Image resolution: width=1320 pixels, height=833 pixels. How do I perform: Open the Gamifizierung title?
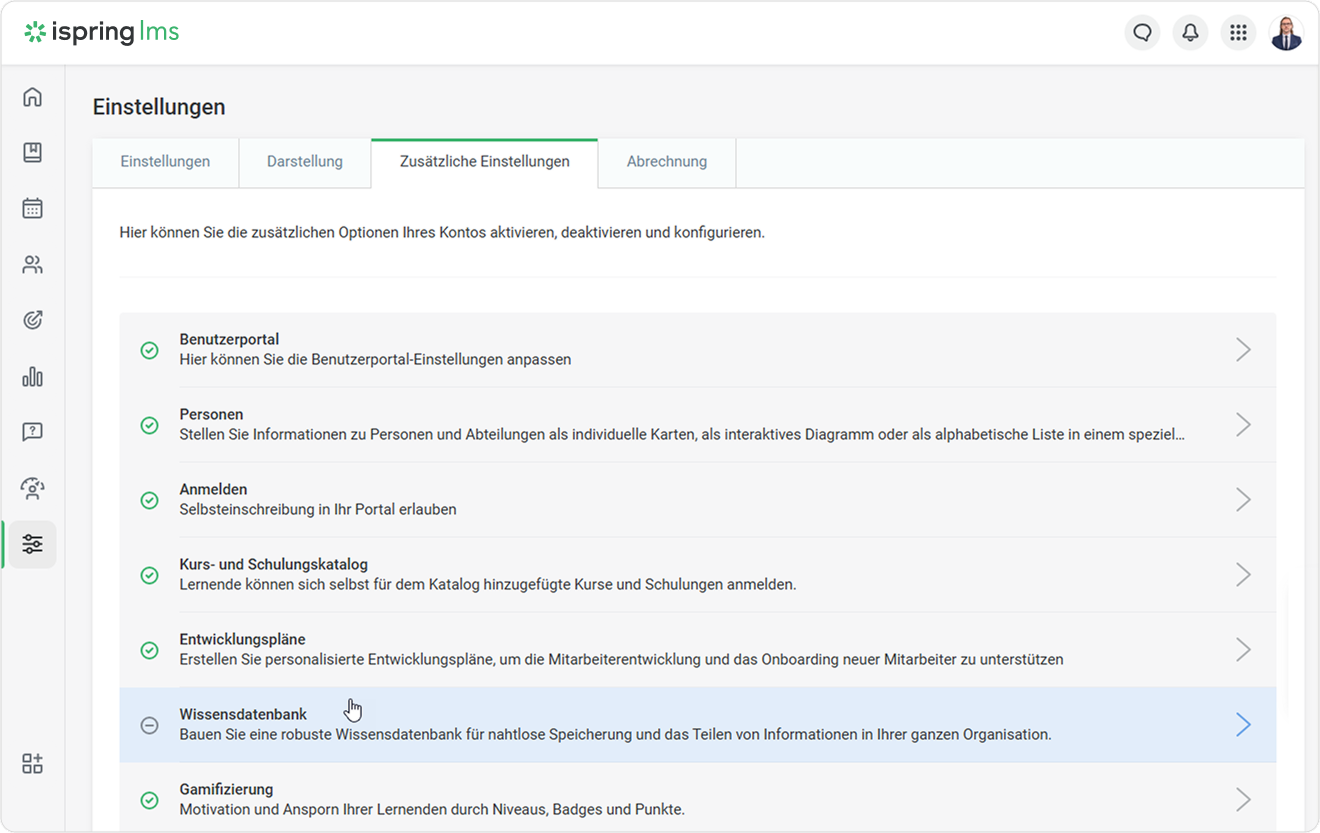[226, 790]
